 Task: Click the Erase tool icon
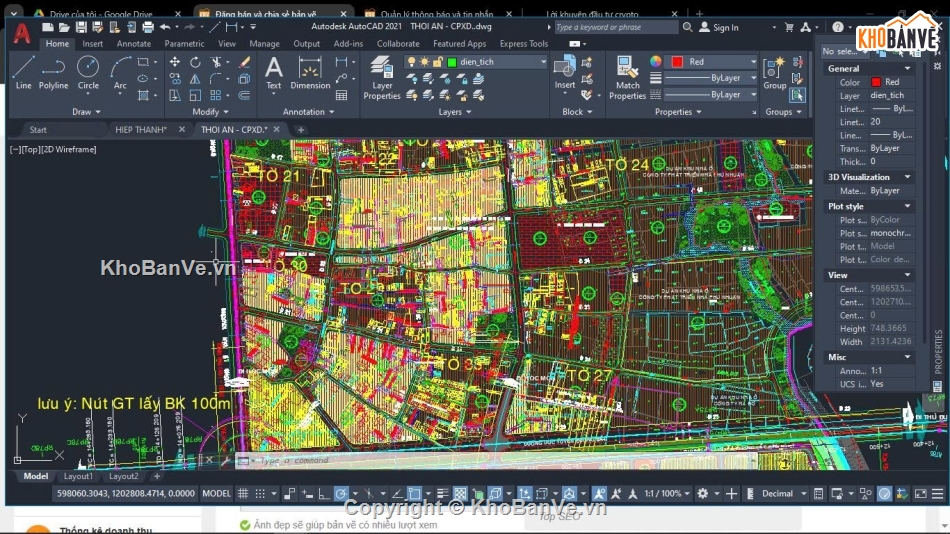244,62
